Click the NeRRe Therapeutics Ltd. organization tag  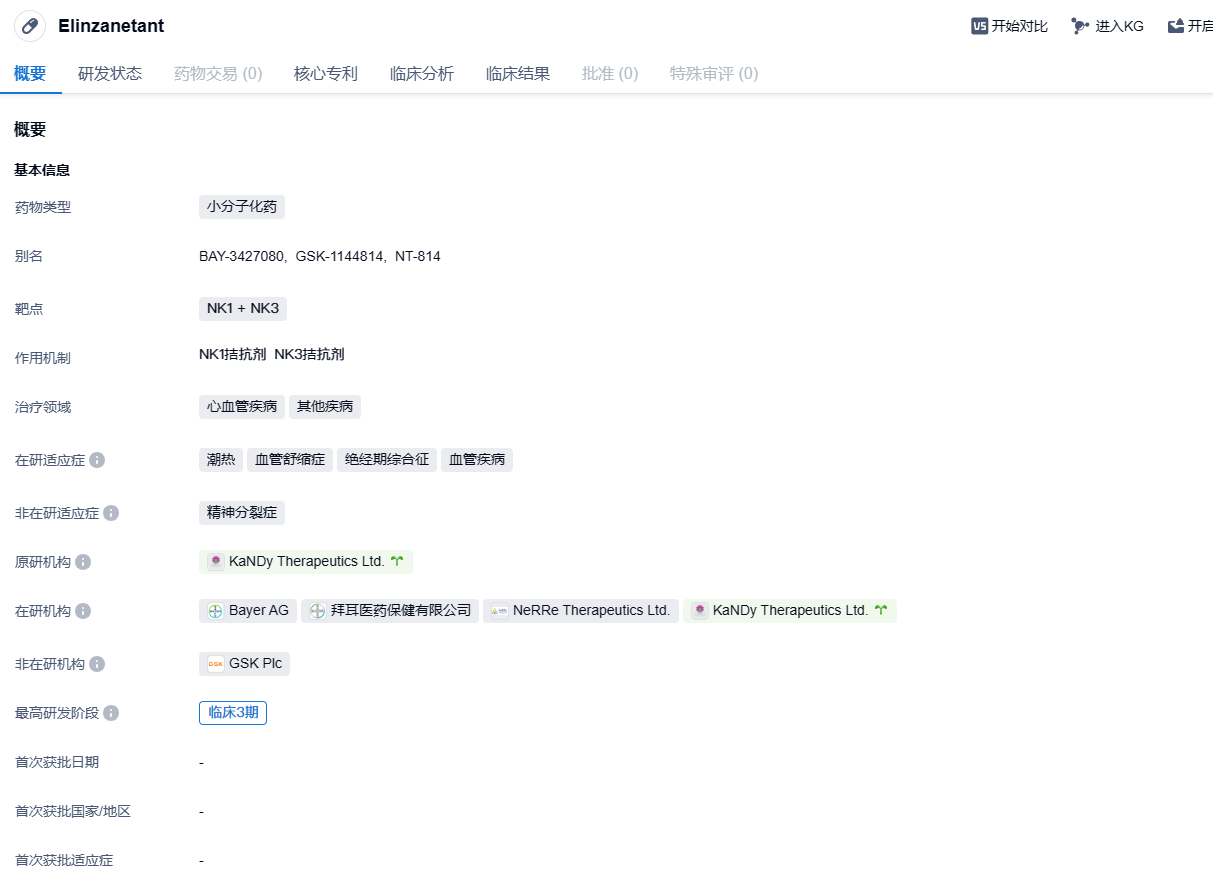581,611
